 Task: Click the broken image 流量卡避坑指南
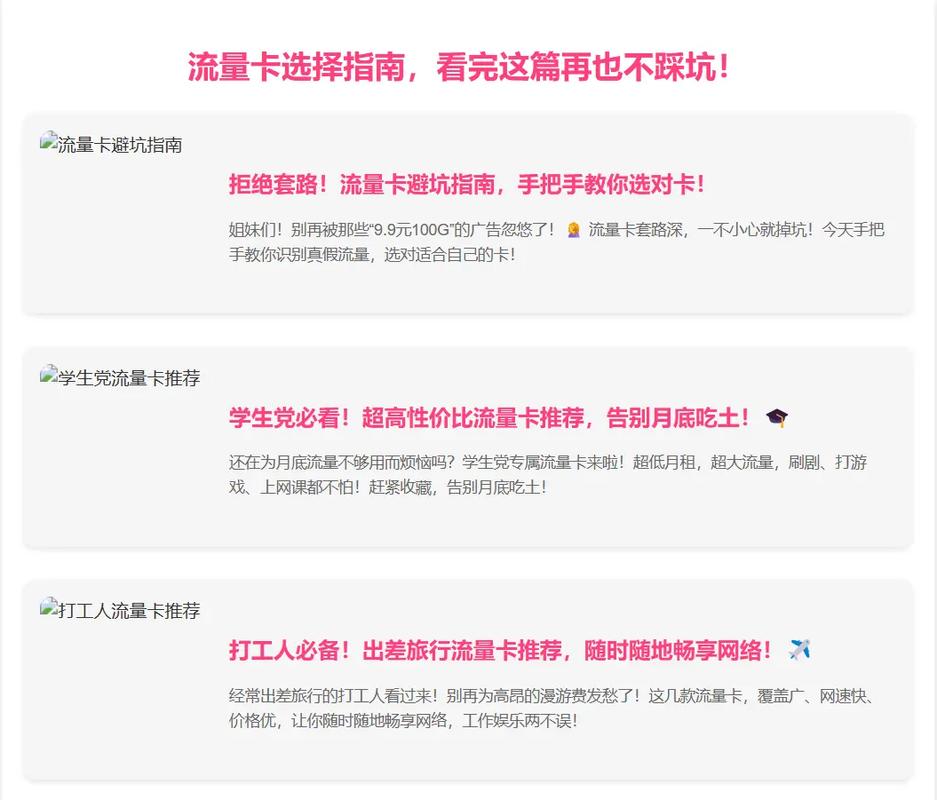[111, 145]
